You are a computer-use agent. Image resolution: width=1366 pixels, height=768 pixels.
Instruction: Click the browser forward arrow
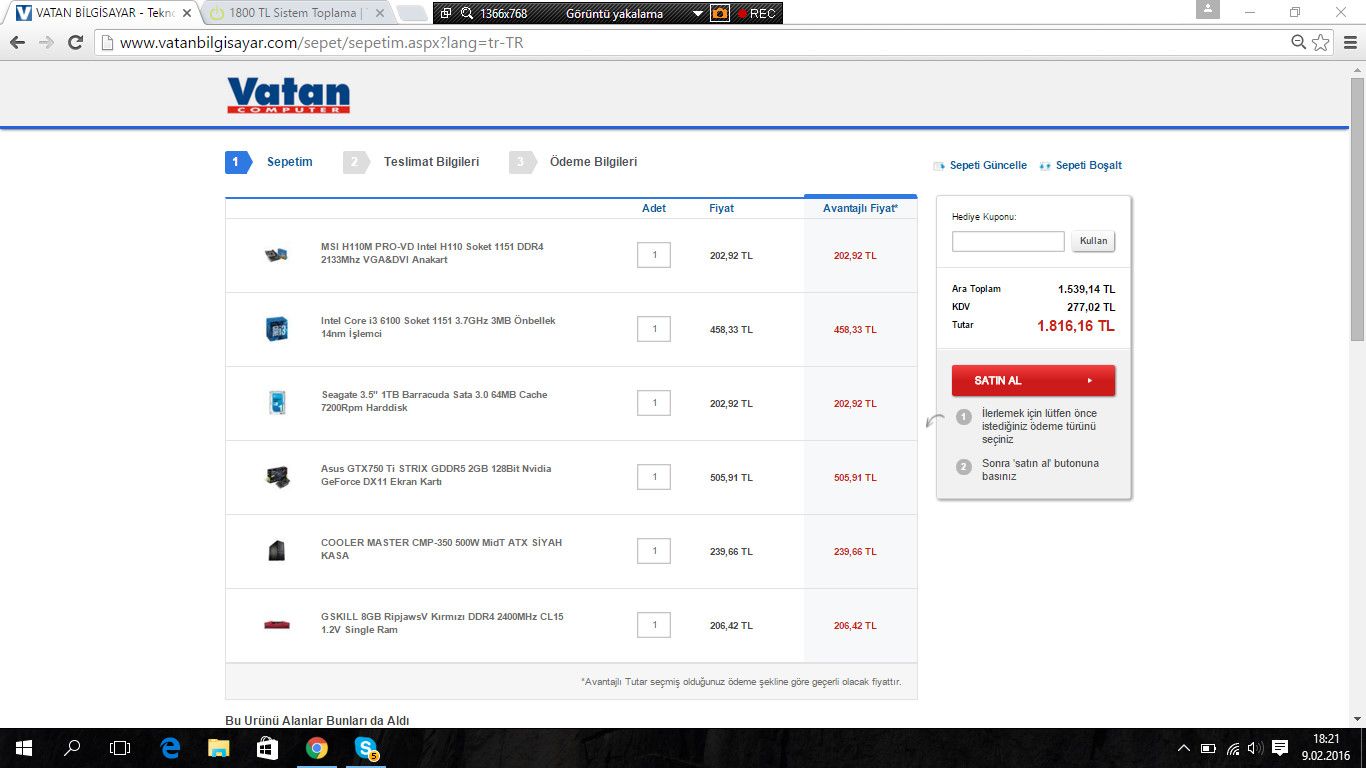pyautogui.click(x=46, y=43)
